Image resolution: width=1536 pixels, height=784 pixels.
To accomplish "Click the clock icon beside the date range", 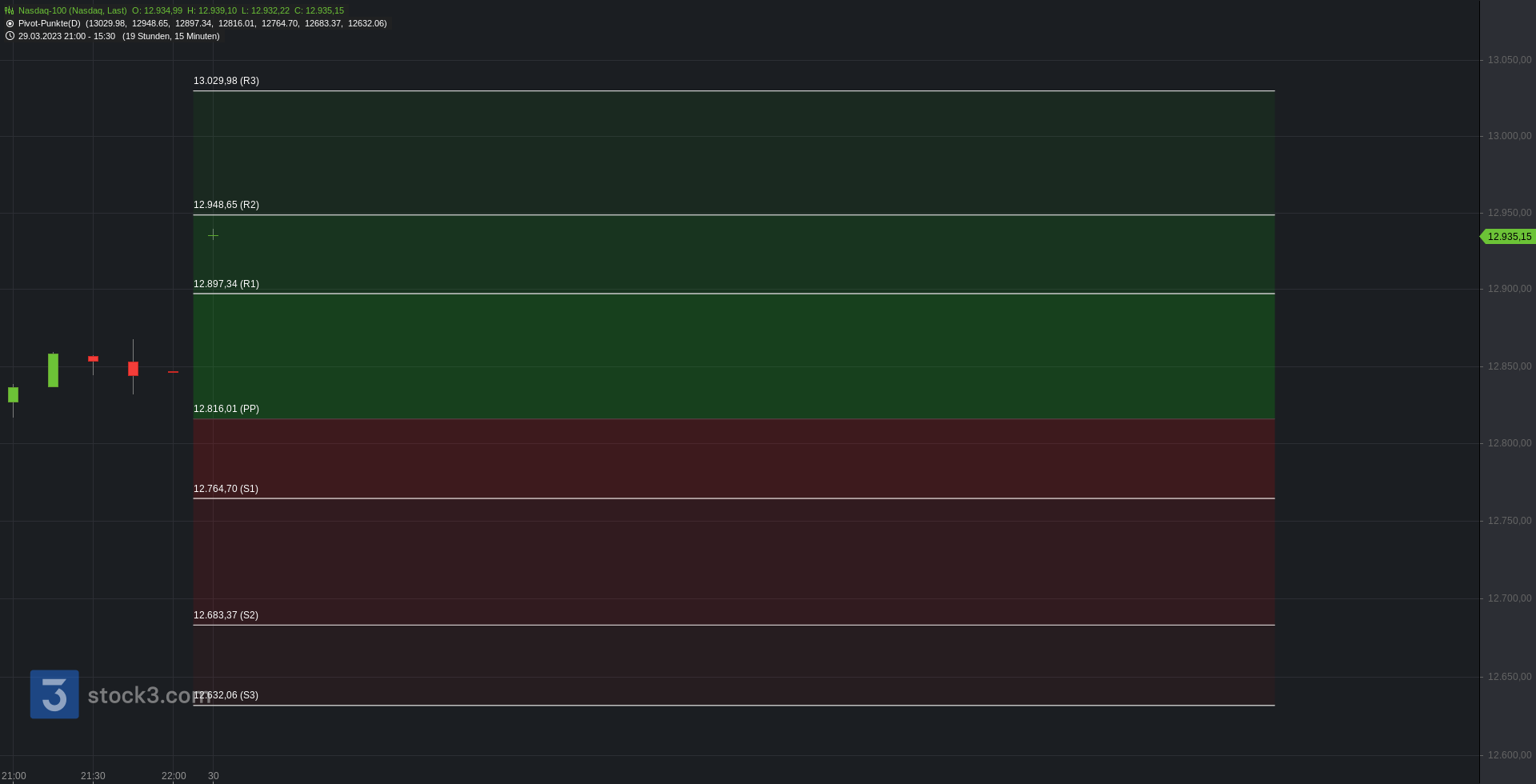I will click(10, 36).
